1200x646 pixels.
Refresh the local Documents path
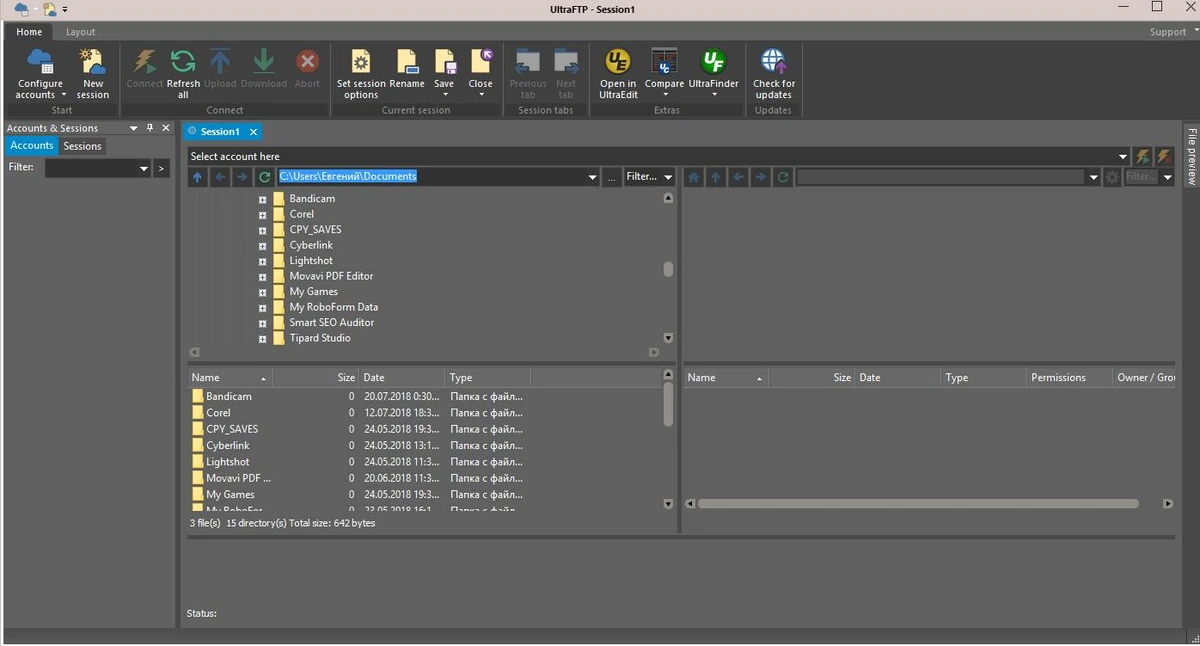(264, 177)
